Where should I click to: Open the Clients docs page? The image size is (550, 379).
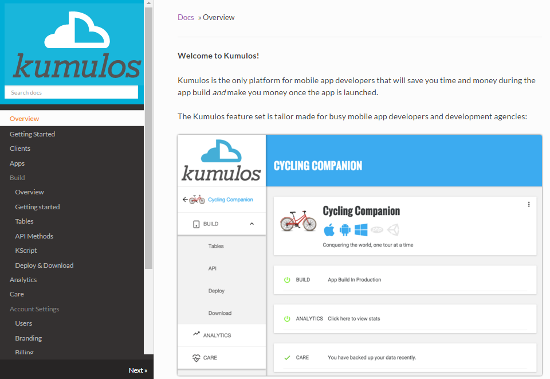(20, 148)
